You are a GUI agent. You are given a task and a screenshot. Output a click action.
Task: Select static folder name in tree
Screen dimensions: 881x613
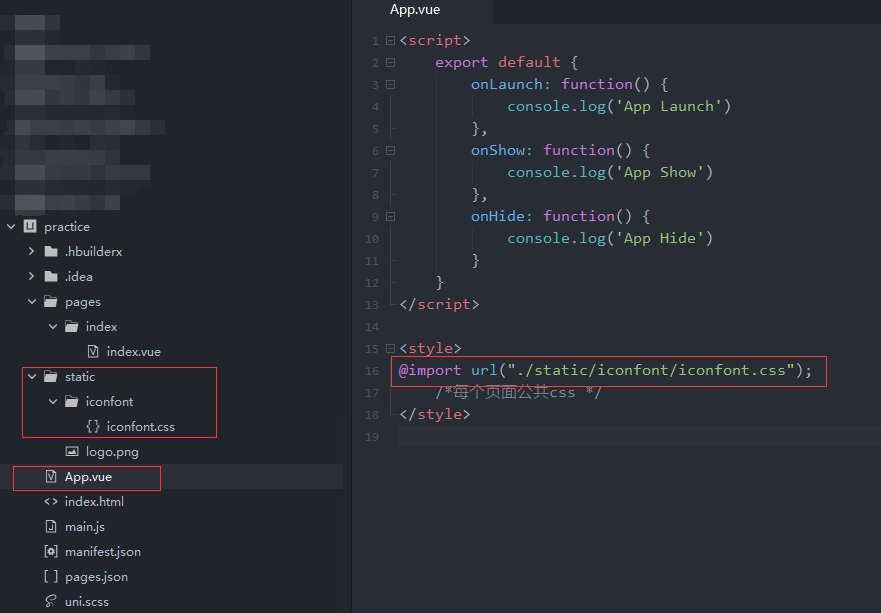point(80,376)
